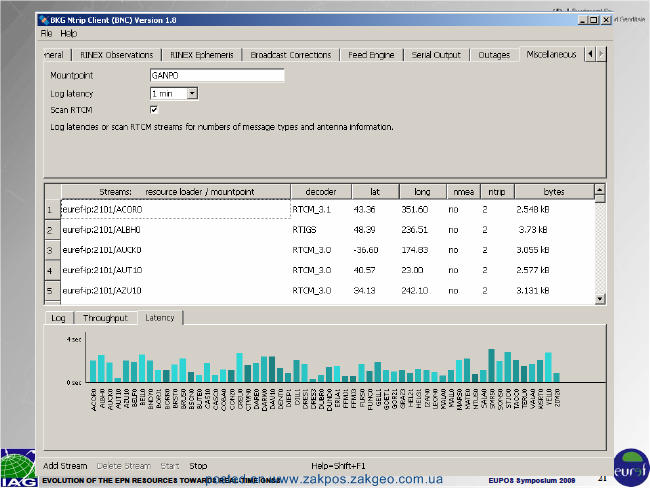Click the tab scroll right arrow
Viewport: 650px width, 488px height.
pyautogui.click(x=601, y=54)
